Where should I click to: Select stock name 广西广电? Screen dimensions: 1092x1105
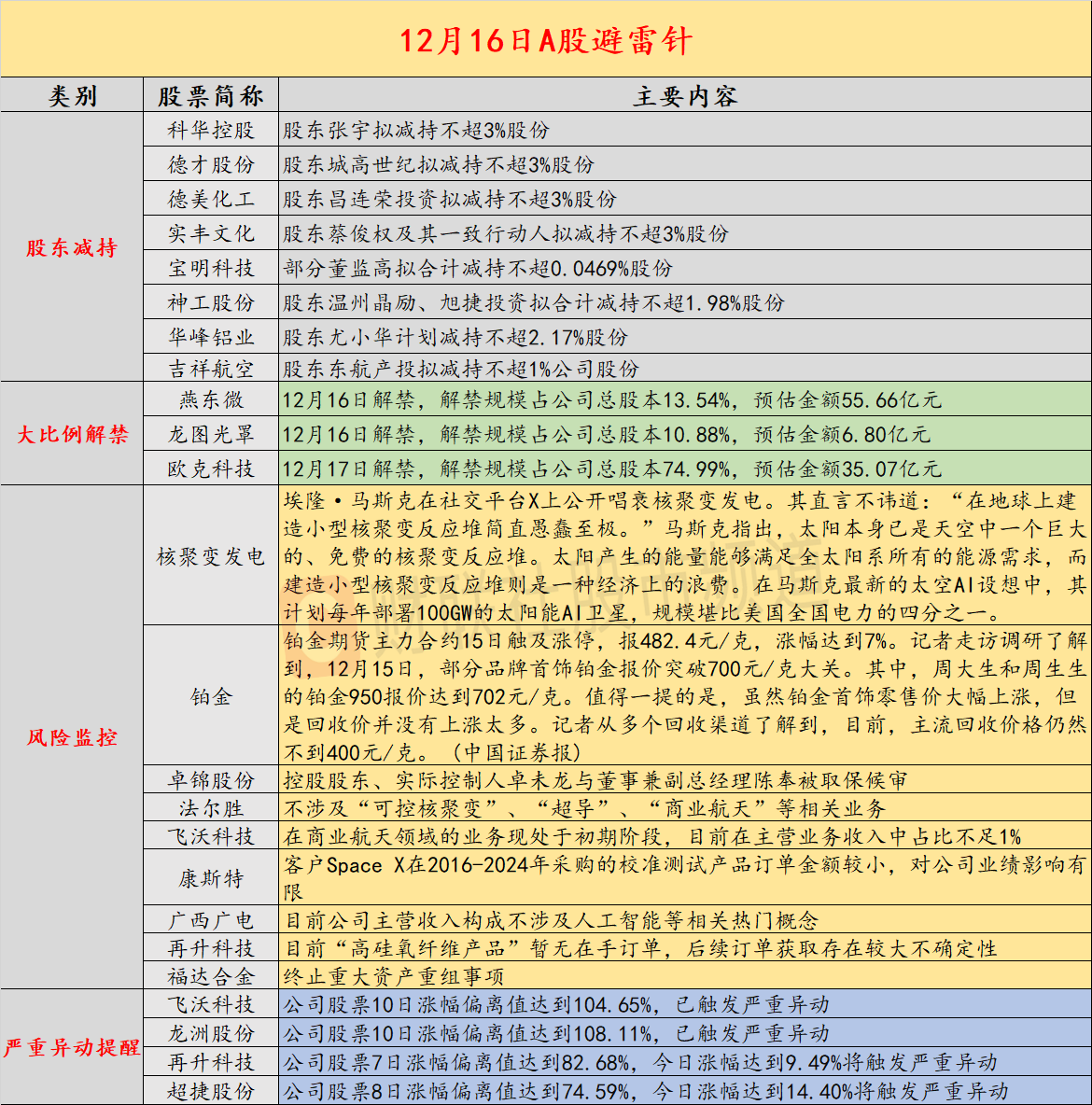[211, 920]
